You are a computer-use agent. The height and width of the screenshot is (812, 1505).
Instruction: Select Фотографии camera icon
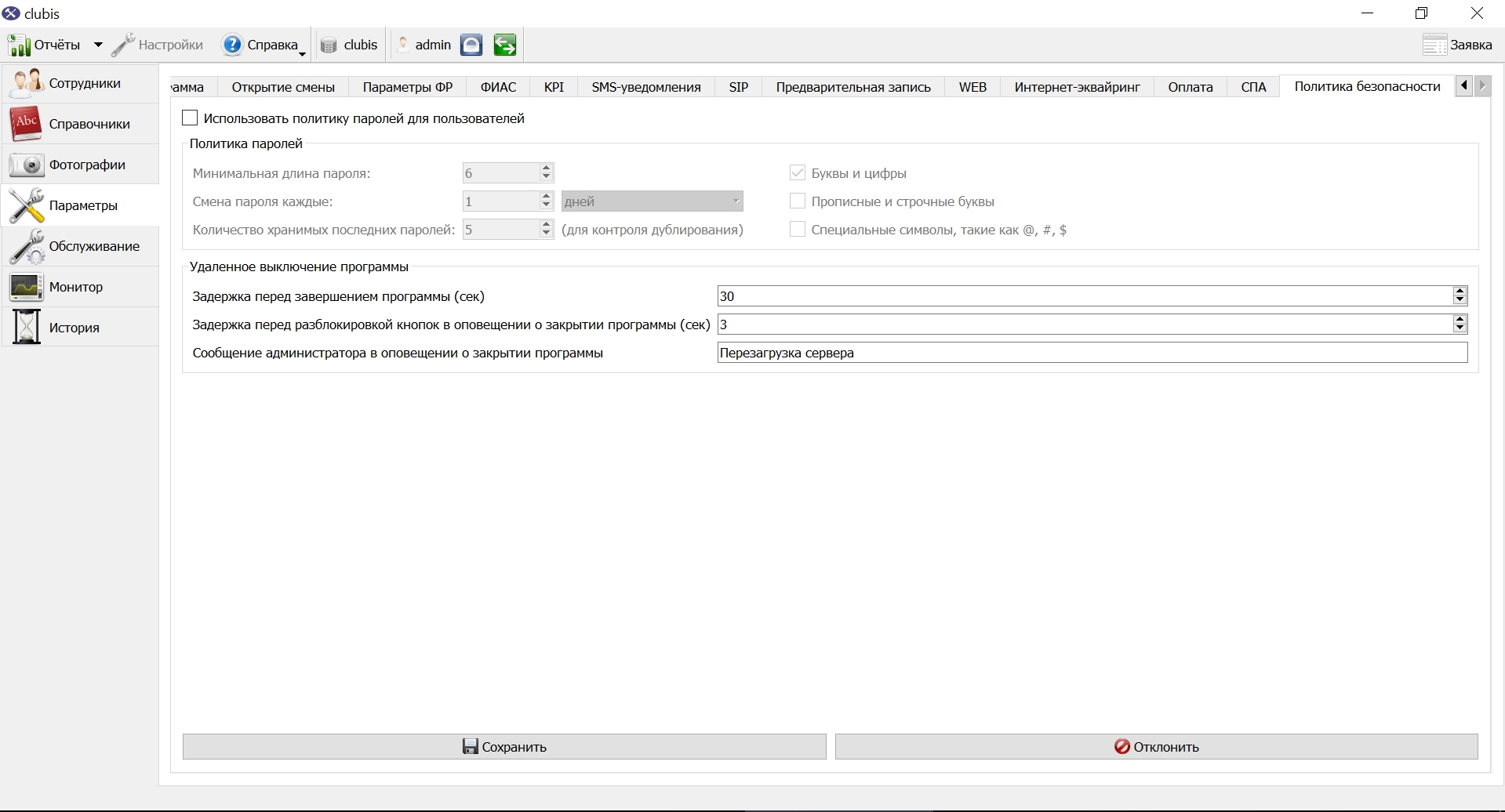tap(26, 165)
